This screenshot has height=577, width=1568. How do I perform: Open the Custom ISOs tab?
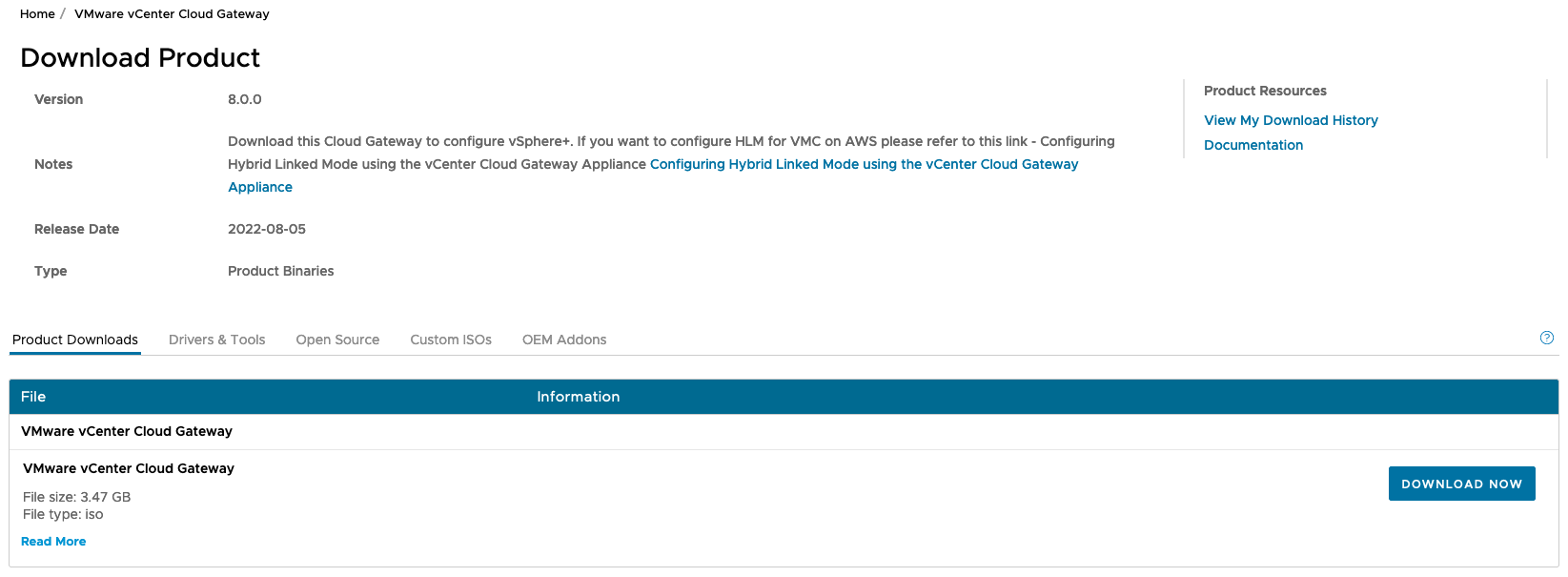coord(450,340)
